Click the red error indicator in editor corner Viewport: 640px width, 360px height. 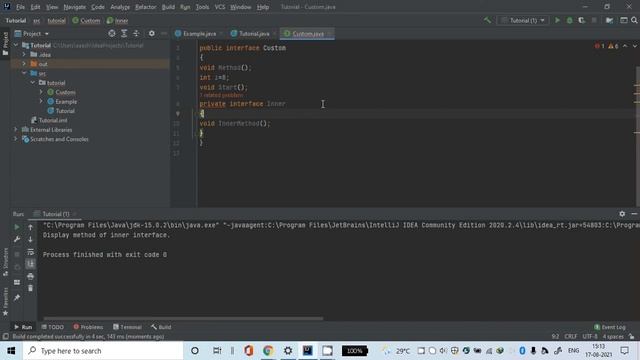click(x=600, y=46)
